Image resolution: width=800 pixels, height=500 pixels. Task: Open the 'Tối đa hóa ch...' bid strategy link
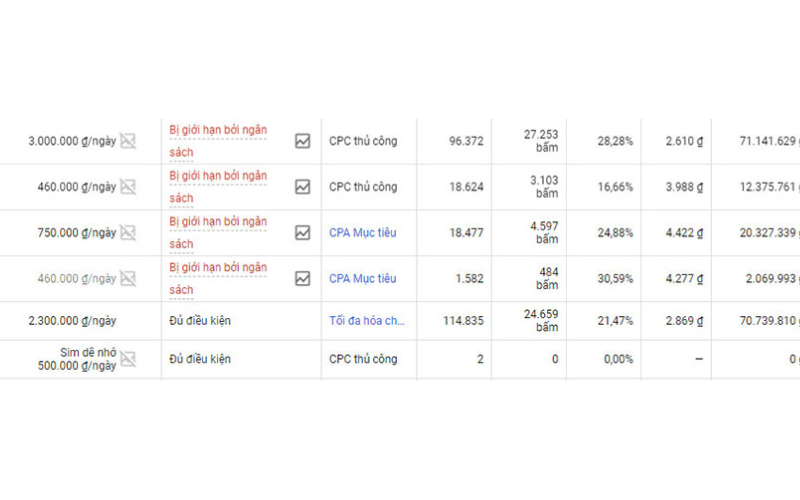(x=366, y=321)
